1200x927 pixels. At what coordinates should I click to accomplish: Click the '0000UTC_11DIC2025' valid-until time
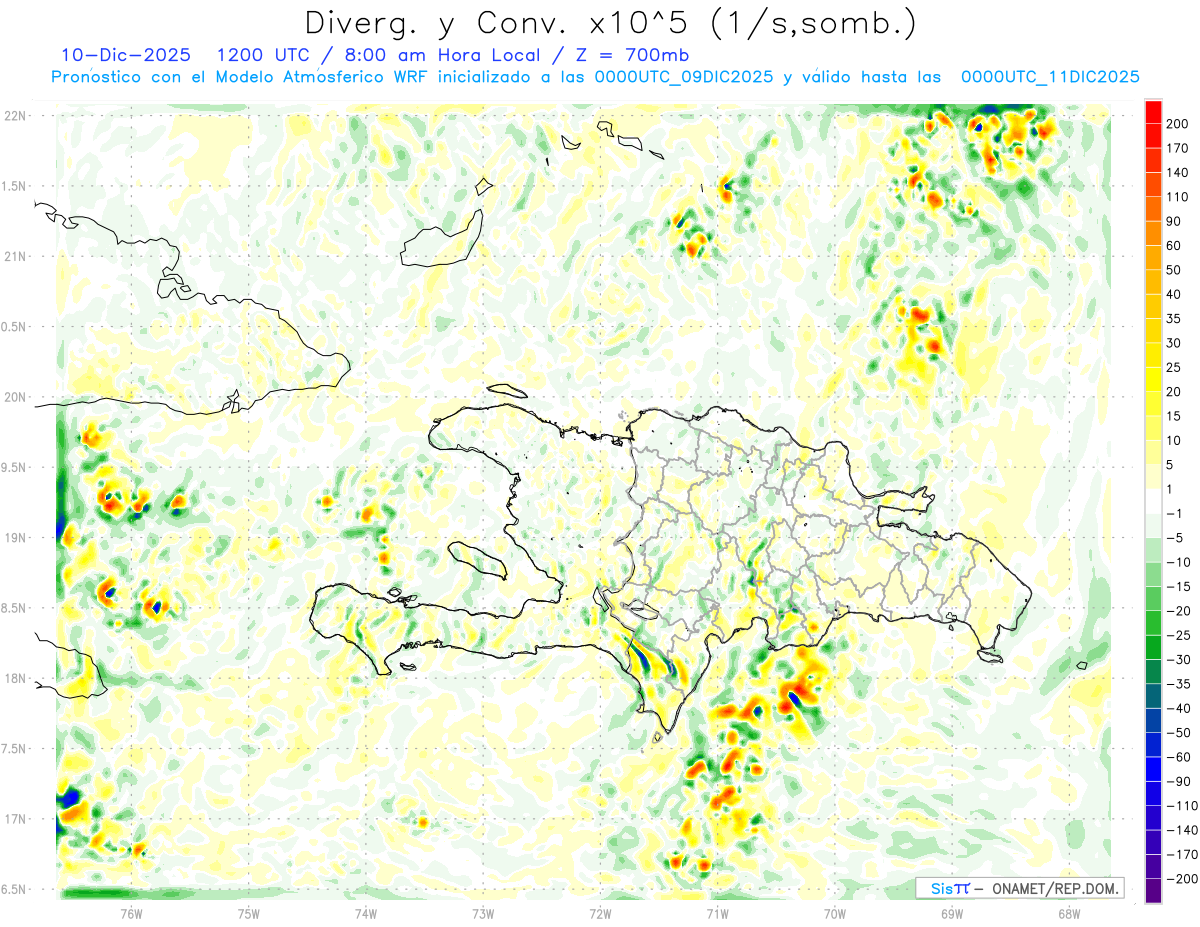pyautogui.click(x=1050, y=77)
